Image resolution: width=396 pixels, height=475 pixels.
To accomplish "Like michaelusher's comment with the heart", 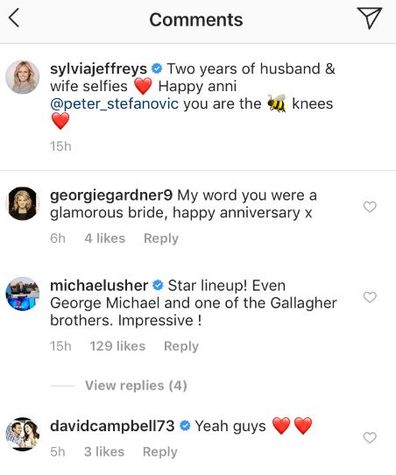I will coord(370,297).
